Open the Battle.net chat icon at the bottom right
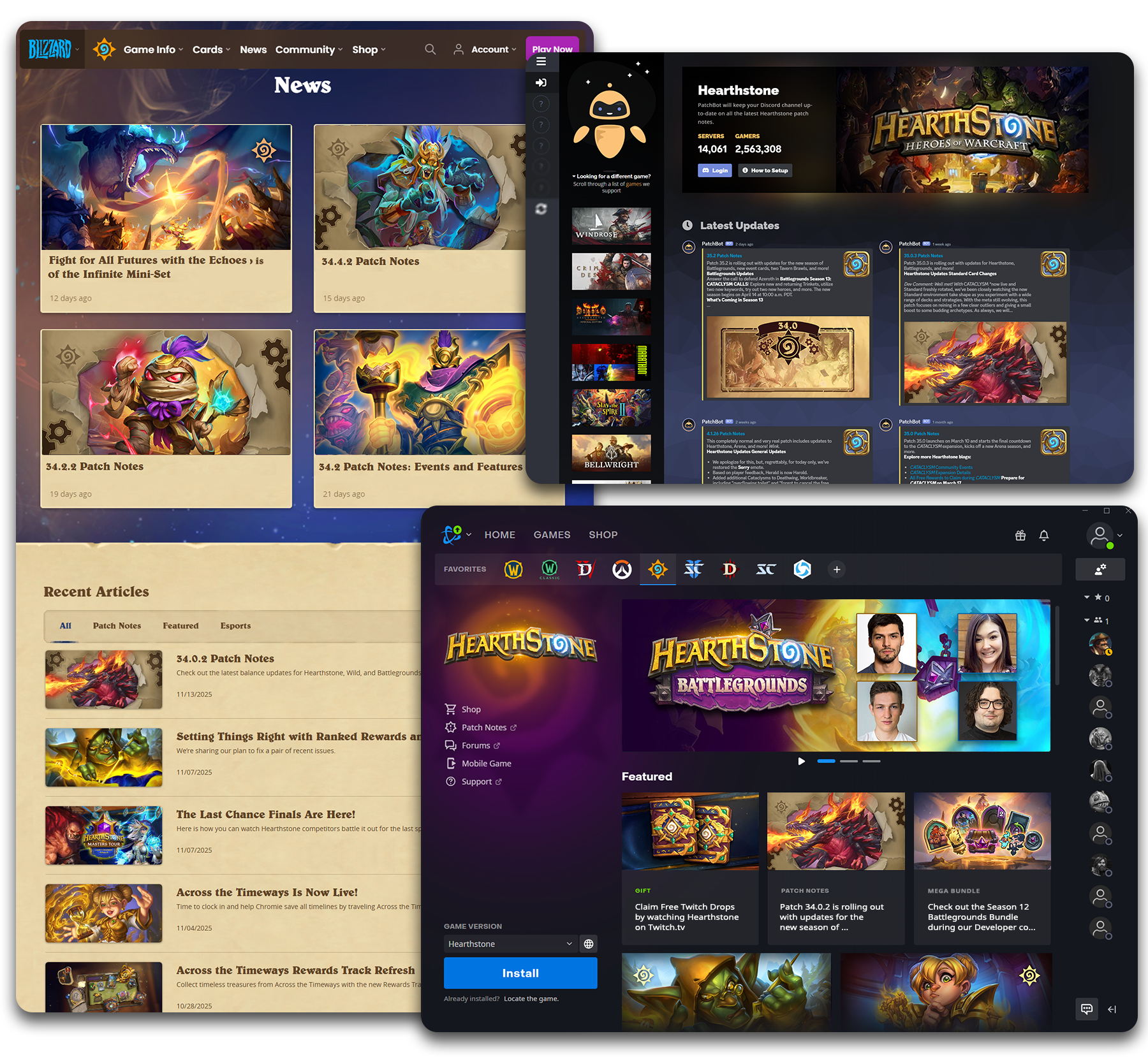 pyautogui.click(x=1087, y=1009)
